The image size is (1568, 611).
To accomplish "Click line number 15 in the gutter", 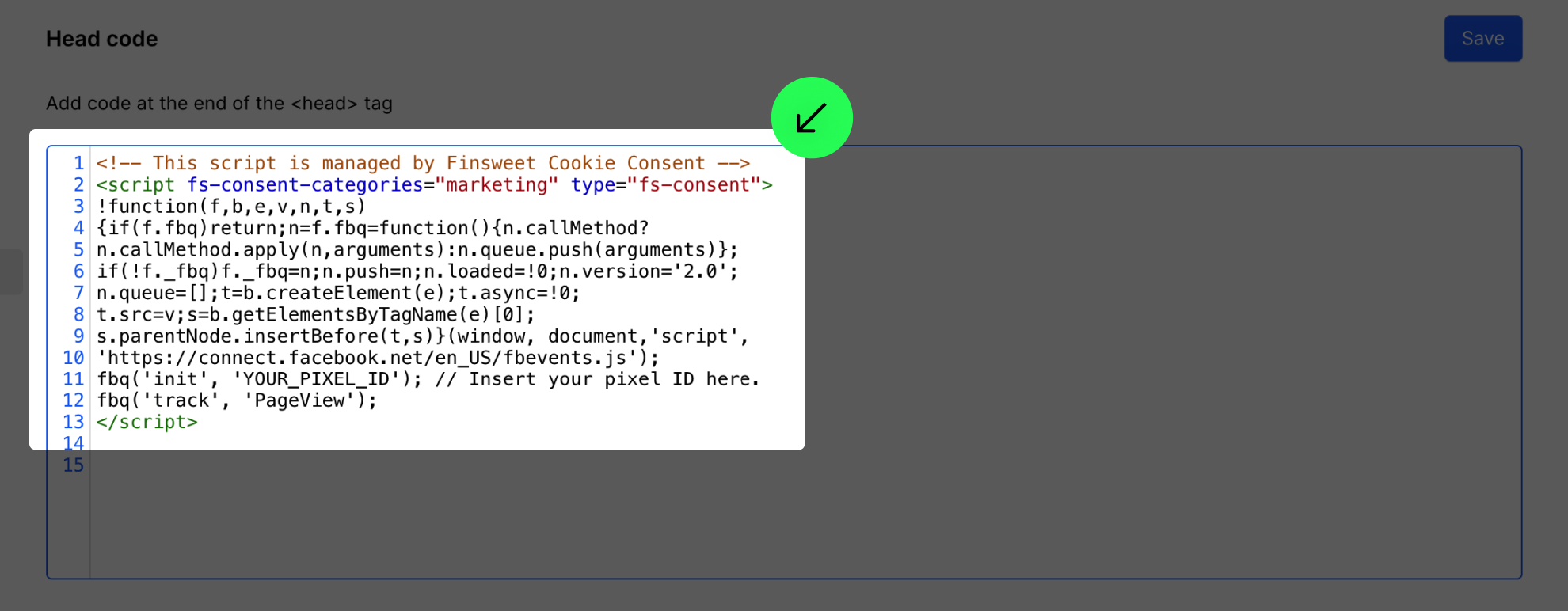I will click(74, 465).
